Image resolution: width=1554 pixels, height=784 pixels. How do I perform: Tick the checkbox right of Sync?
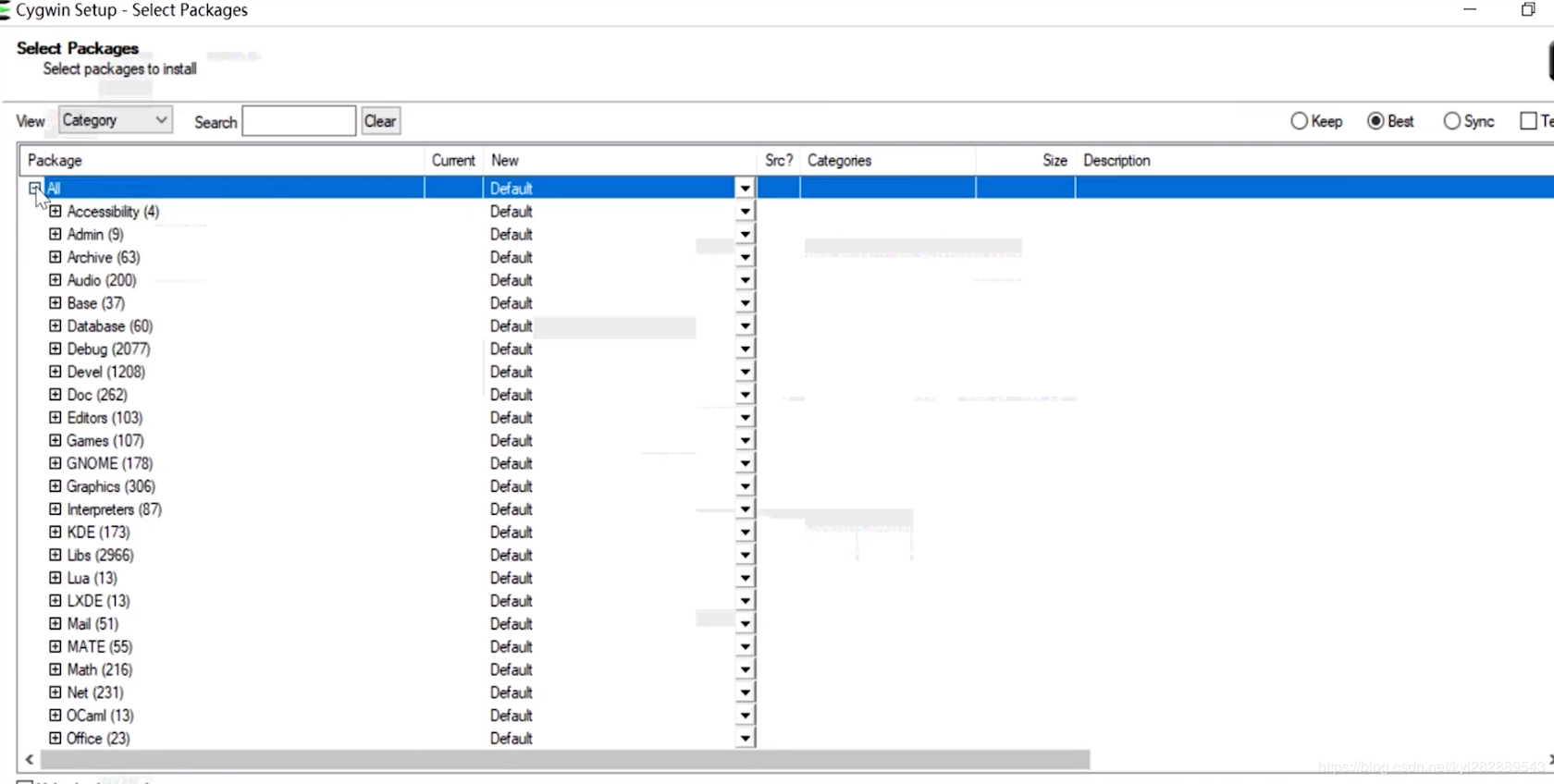(x=1528, y=121)
